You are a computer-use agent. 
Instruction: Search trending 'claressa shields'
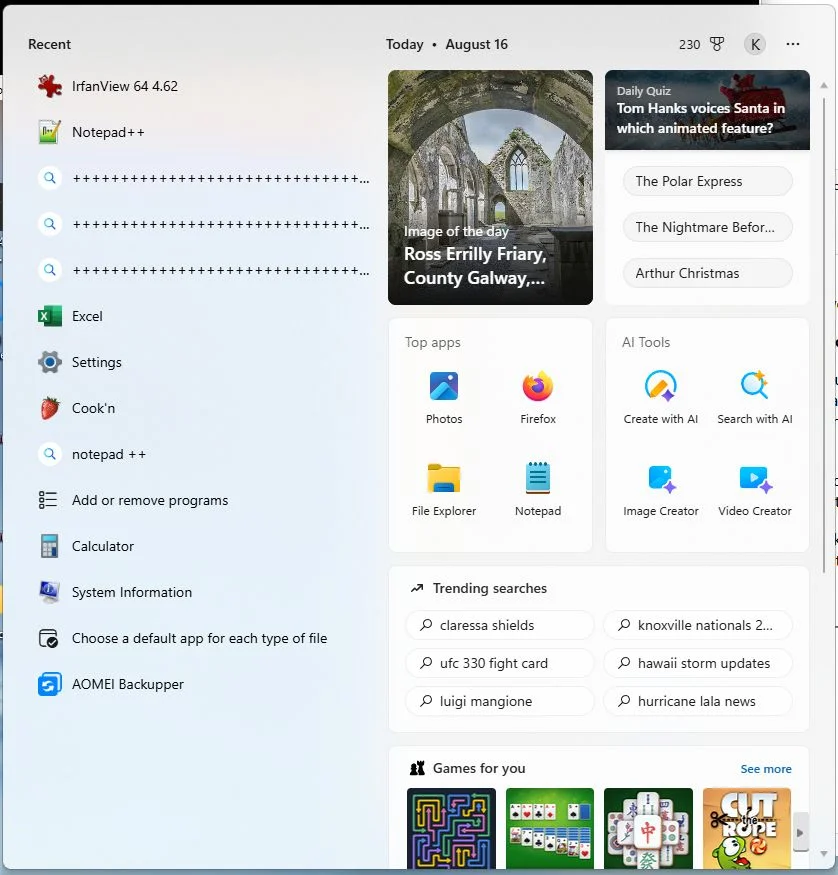tap(500, 625)
